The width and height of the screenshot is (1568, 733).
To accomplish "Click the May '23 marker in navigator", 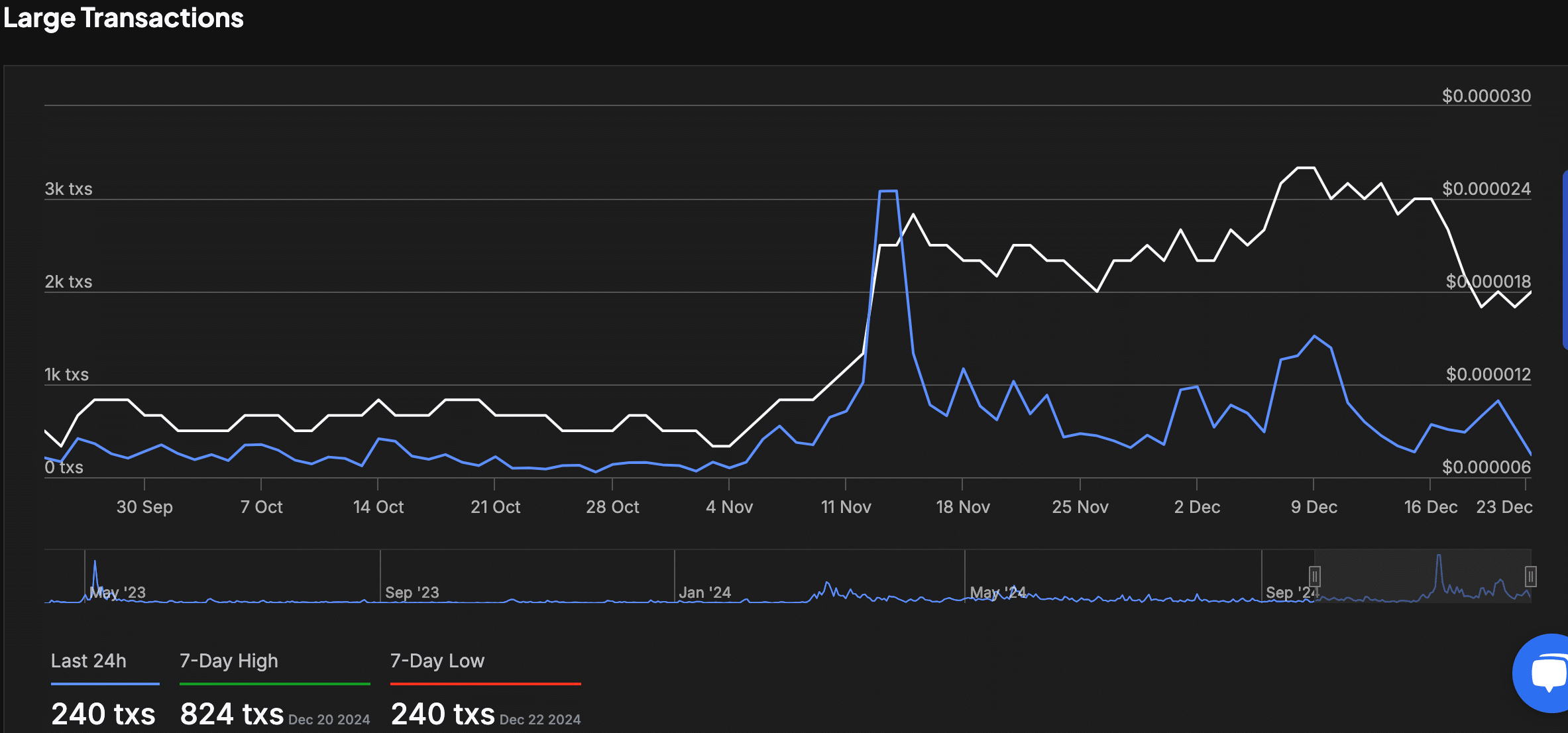I will click(118, 592).
